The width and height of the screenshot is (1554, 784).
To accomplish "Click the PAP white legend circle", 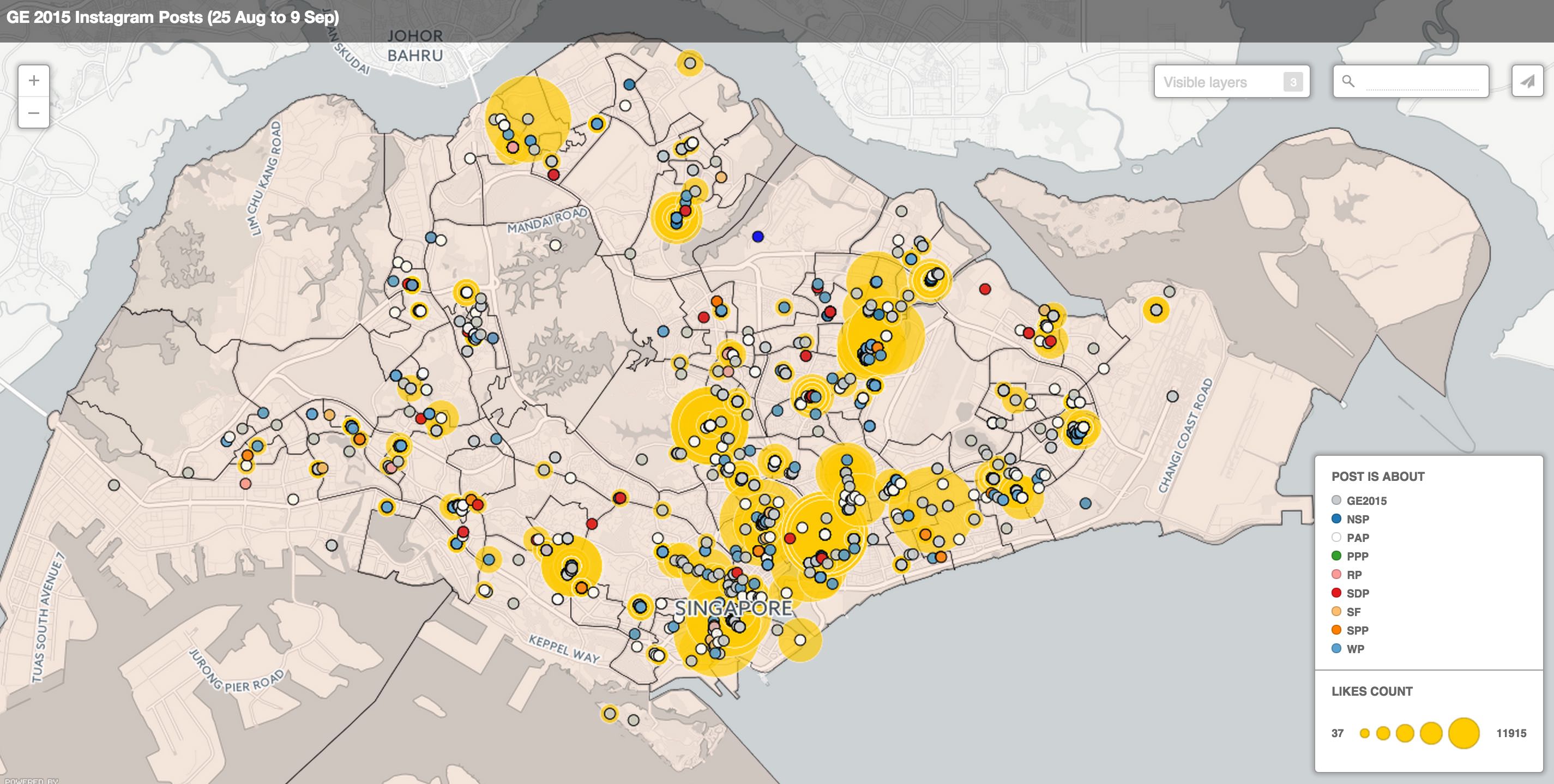I will (1336, 538).
